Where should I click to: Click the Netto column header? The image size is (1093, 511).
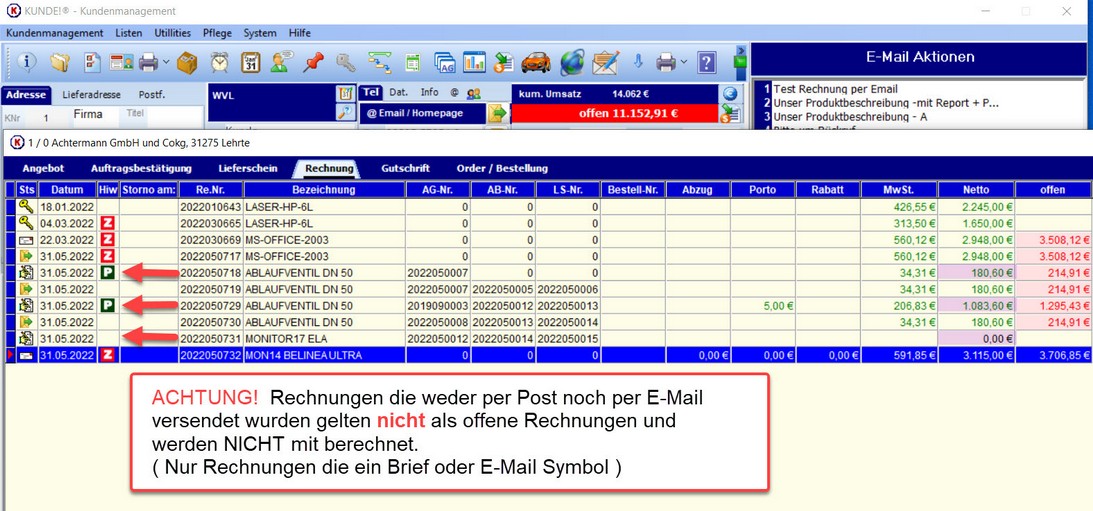point(975,189)
